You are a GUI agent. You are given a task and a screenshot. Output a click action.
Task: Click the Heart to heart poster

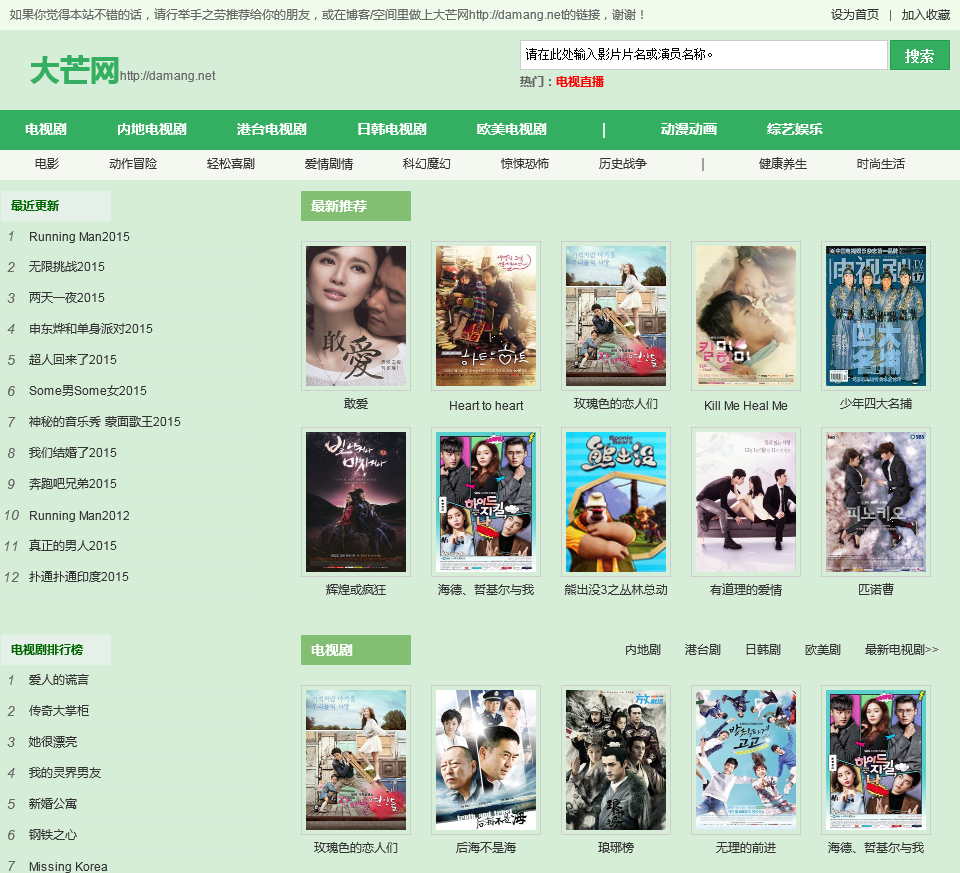coord(486,316)
